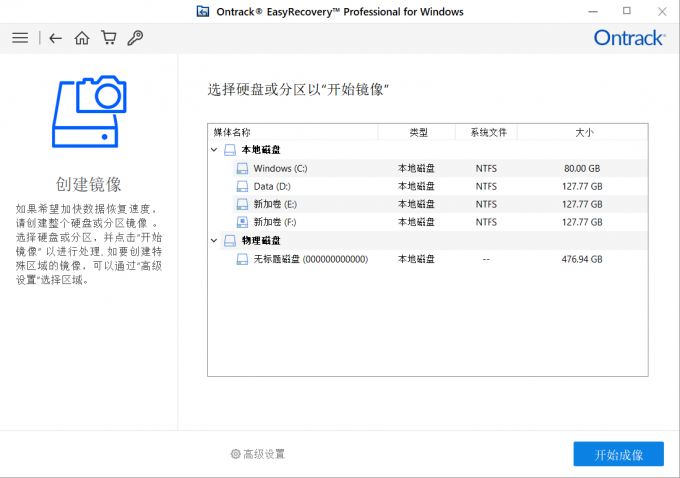Click the 新加卷 (F:) drive icon
This screenshot has height=478, width=680.
pos(242,222)
